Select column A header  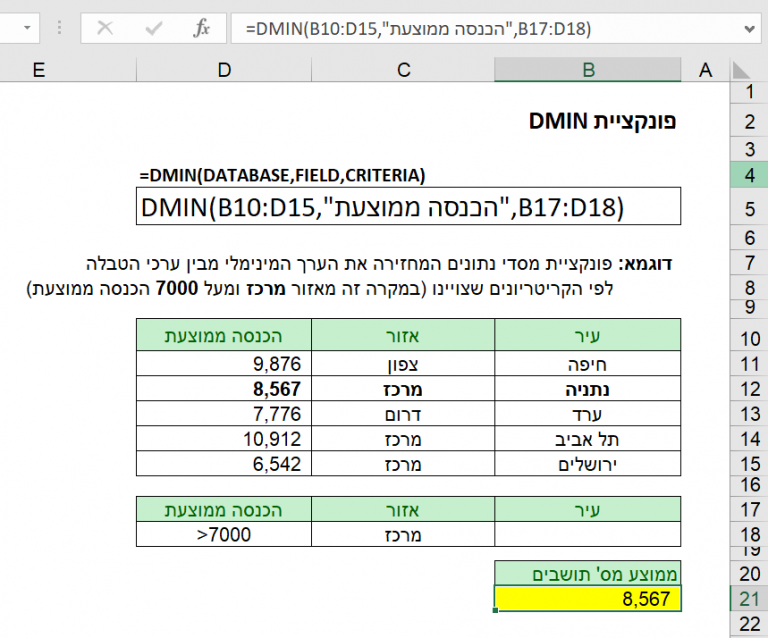point(705,70)
